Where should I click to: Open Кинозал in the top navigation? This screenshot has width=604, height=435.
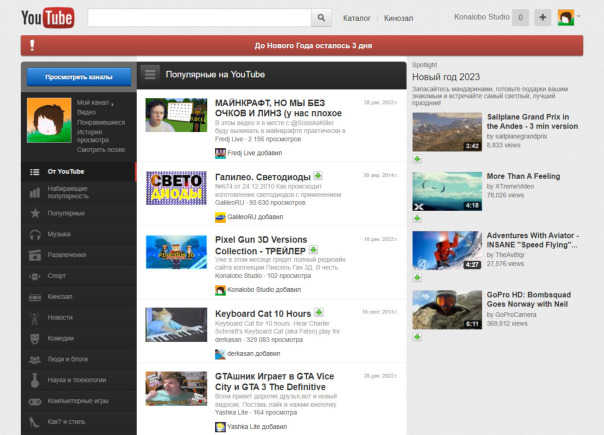pyautogui.click(x=398, y=18)
